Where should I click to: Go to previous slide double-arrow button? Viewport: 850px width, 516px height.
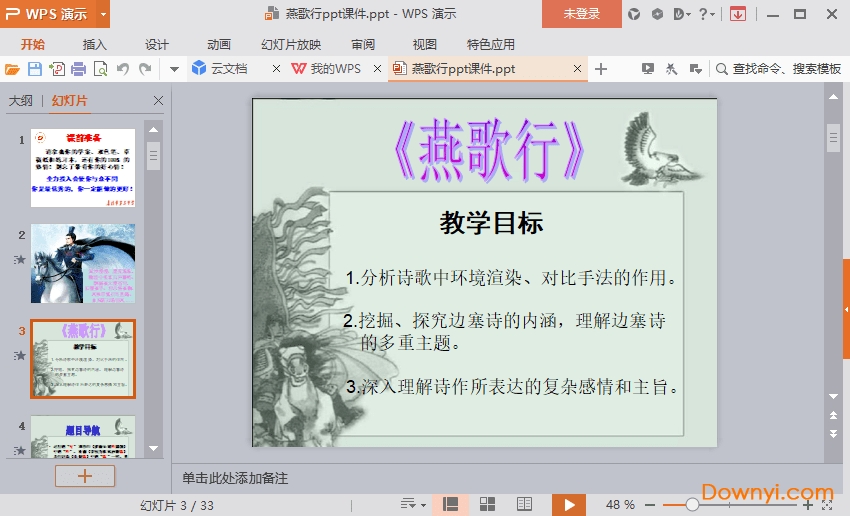point(834,416)
